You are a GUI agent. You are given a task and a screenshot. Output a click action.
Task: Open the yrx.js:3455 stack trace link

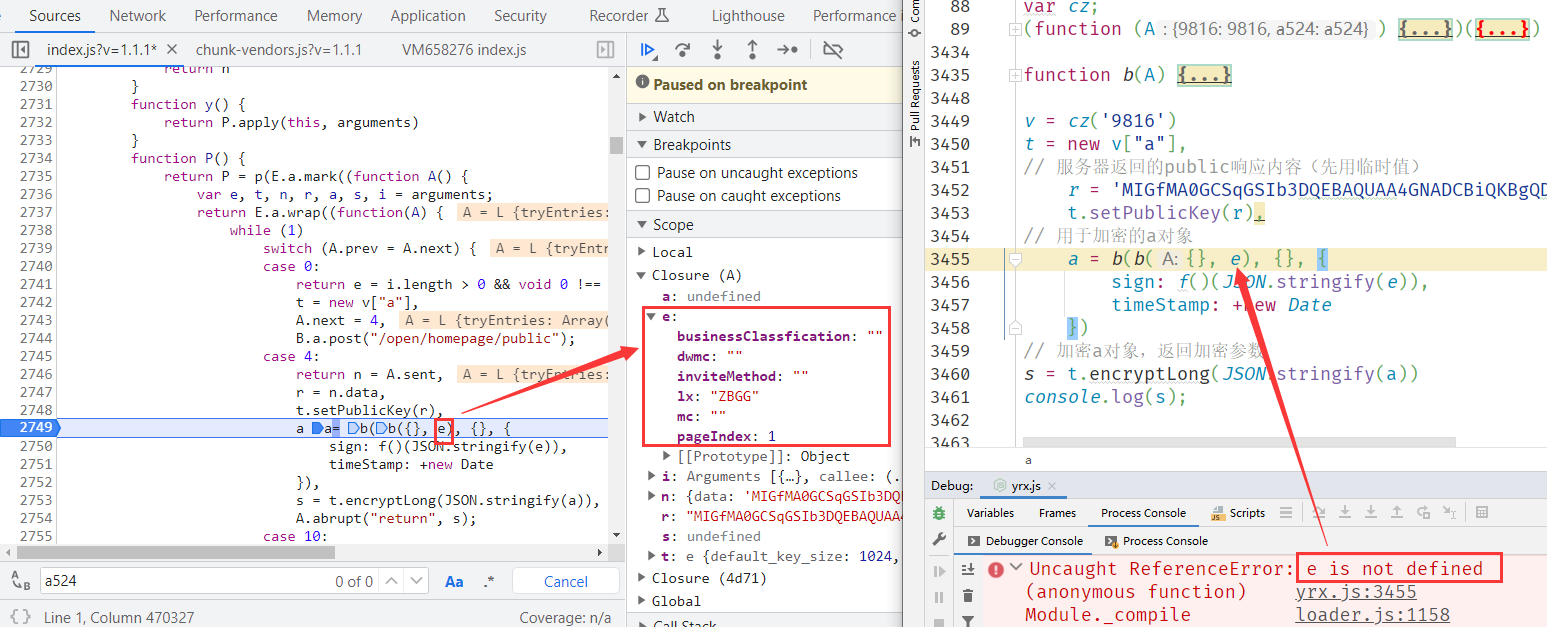(1356, 592)
